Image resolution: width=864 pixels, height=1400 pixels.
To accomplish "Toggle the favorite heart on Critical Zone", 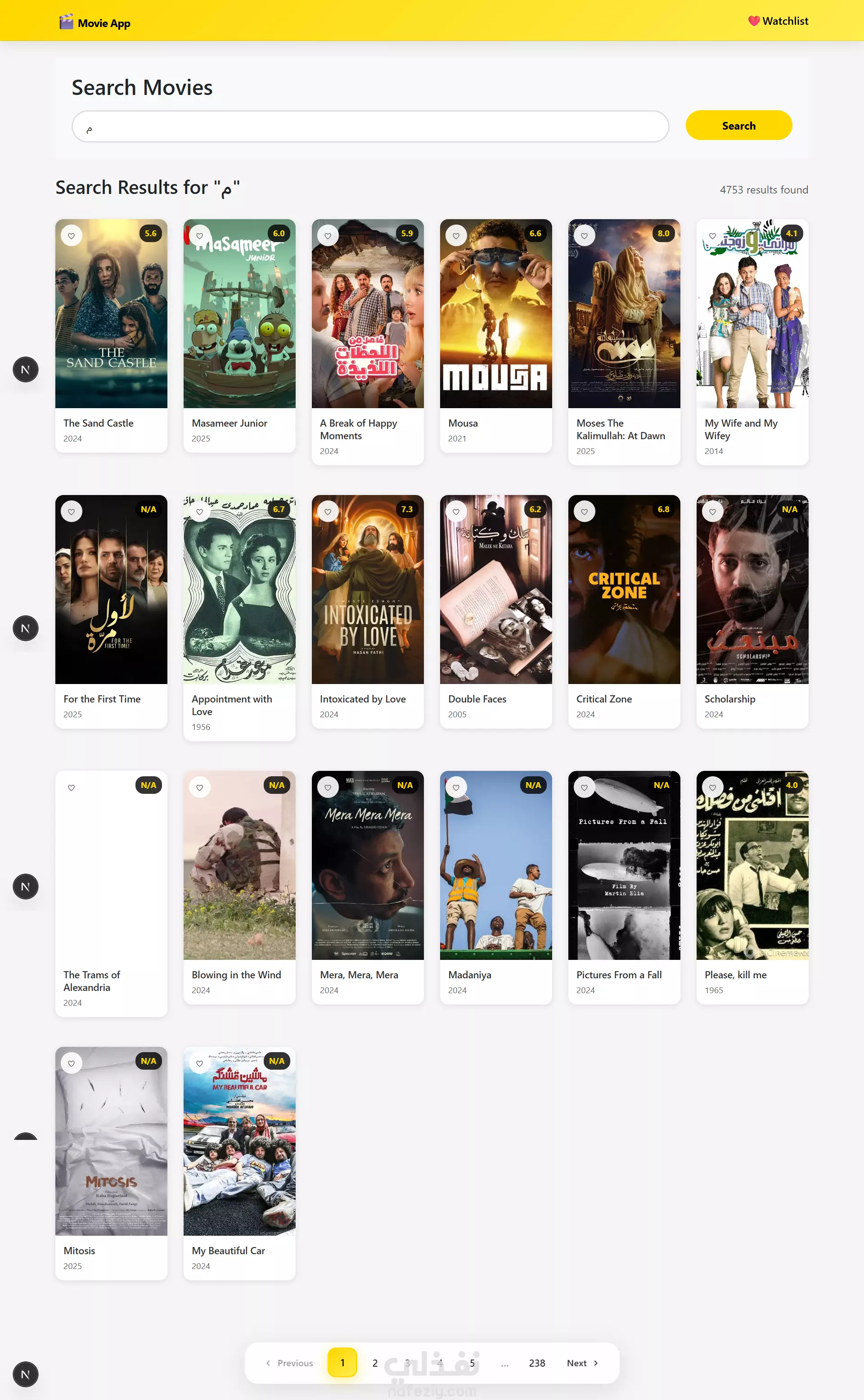I will [584, 511].
